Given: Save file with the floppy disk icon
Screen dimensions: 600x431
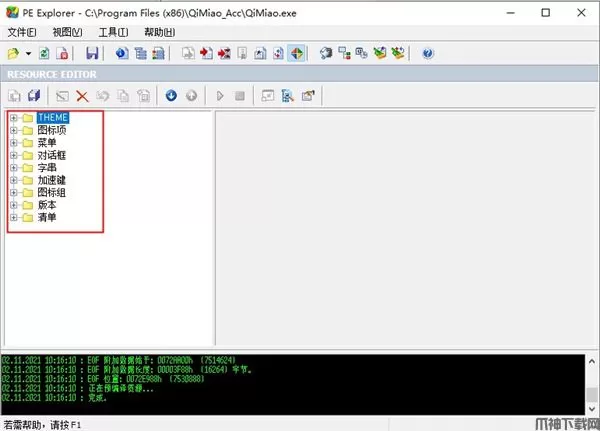Looking at the screenshot, I should pos(92,53).
